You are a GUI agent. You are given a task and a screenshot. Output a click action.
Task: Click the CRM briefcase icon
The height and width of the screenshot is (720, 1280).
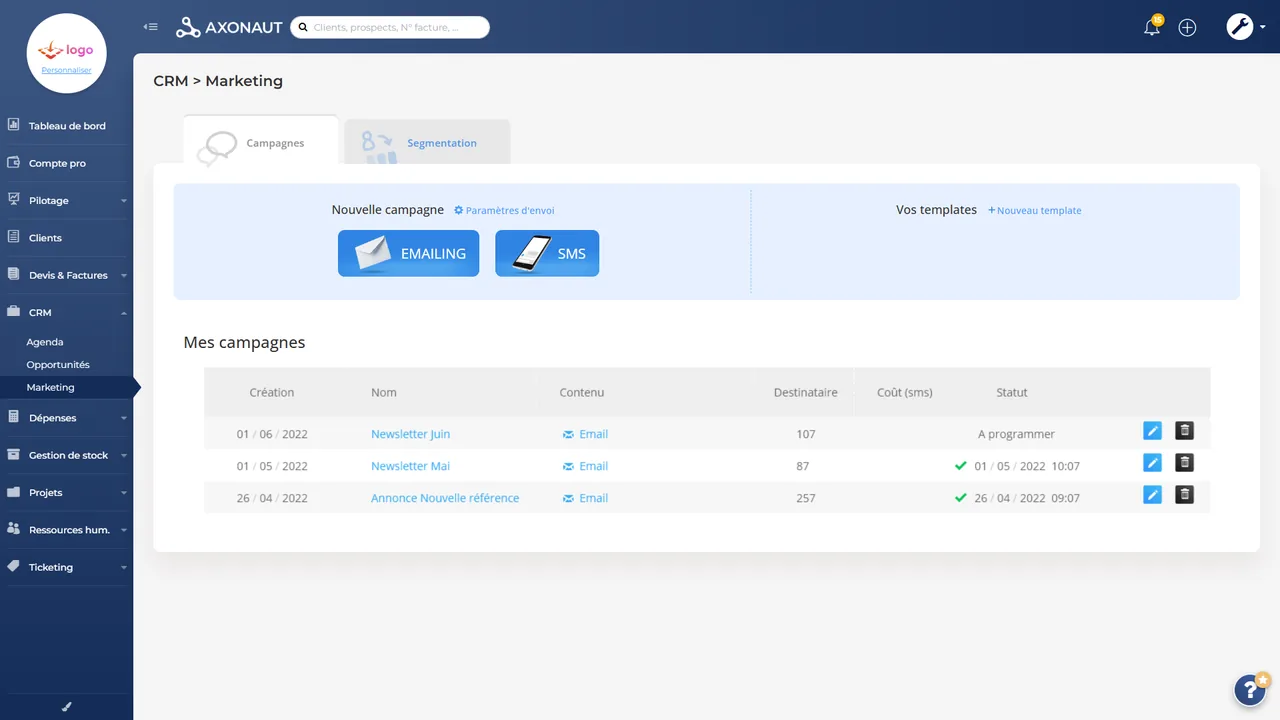tap(13, 312)
